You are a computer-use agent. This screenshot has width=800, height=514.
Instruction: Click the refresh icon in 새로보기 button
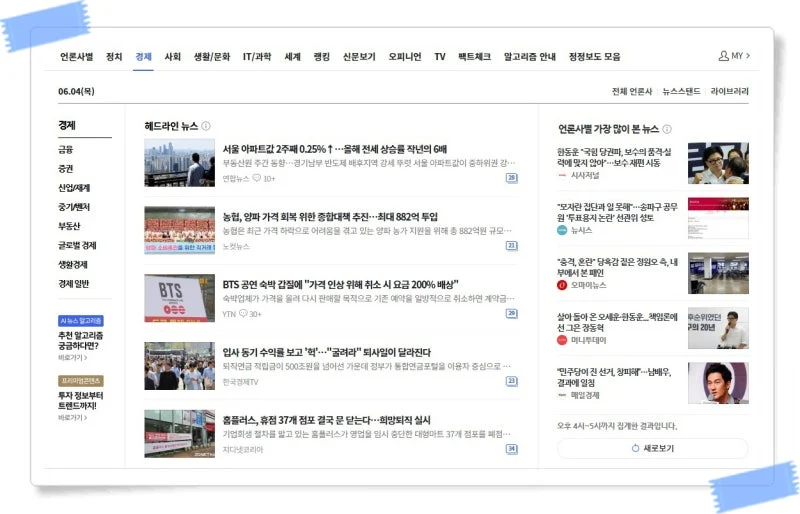635,448
